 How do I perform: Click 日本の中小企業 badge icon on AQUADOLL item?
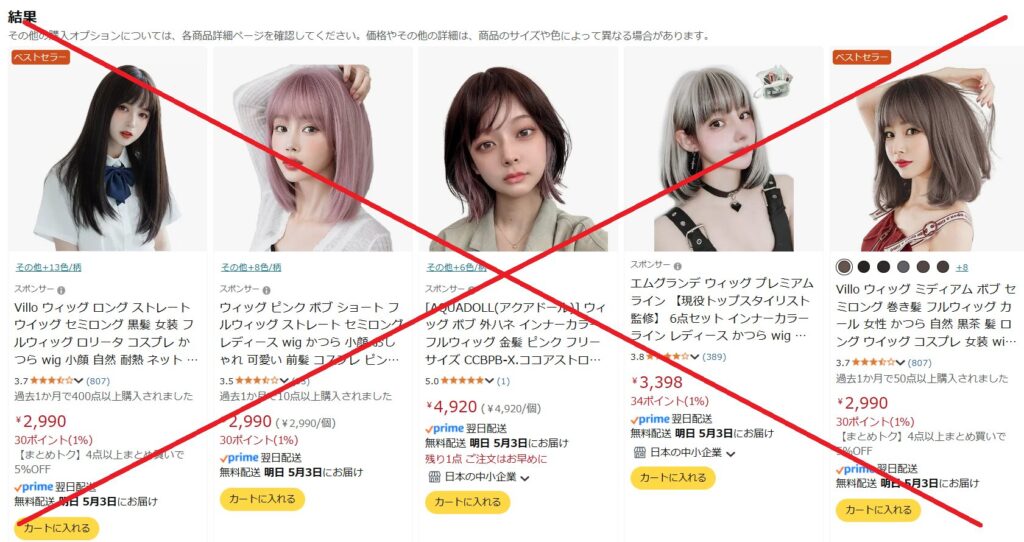tap(434, 477)
